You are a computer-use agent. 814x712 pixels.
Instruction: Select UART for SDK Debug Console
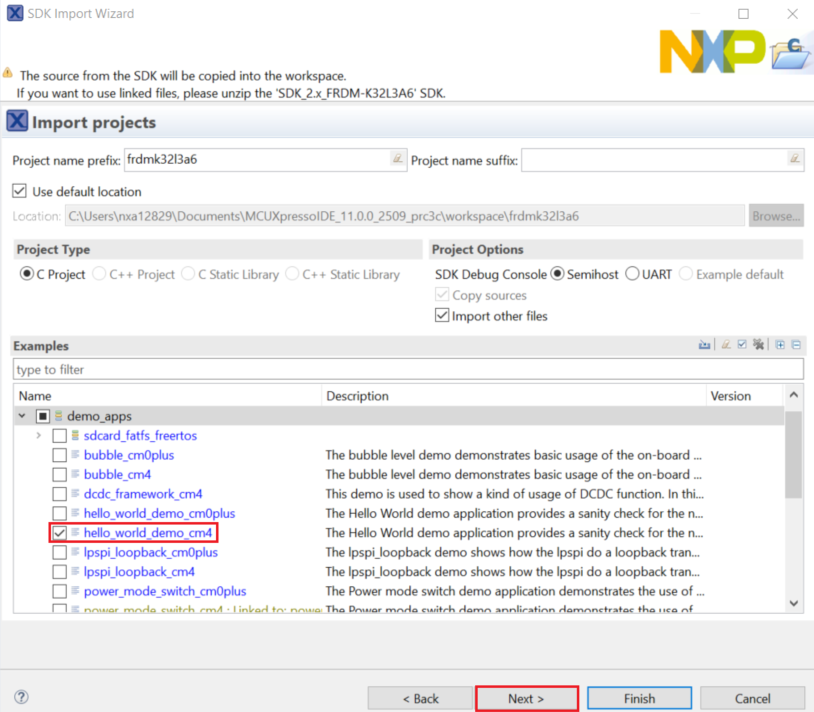pyautogui.click(x=632, y=273)
